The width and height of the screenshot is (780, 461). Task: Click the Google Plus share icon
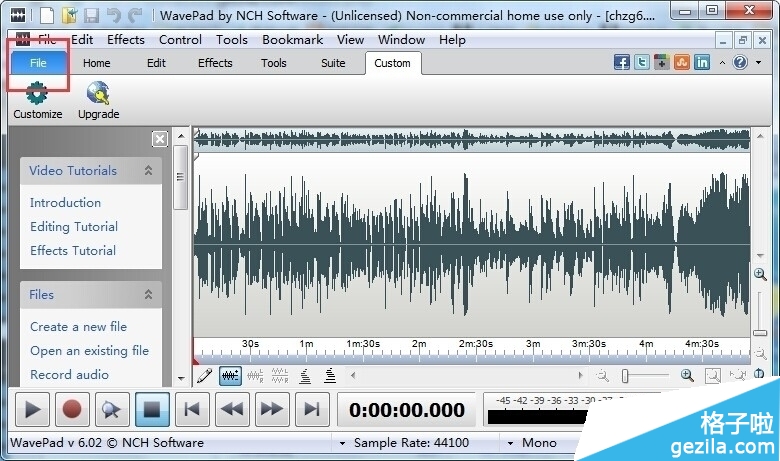[x=662, y=63]
